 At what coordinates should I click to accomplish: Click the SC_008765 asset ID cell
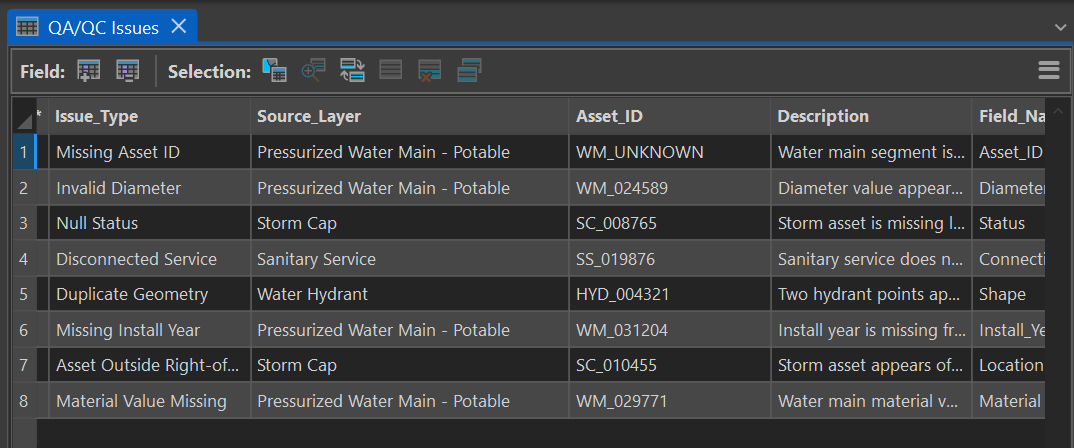(x=669, y=223)
